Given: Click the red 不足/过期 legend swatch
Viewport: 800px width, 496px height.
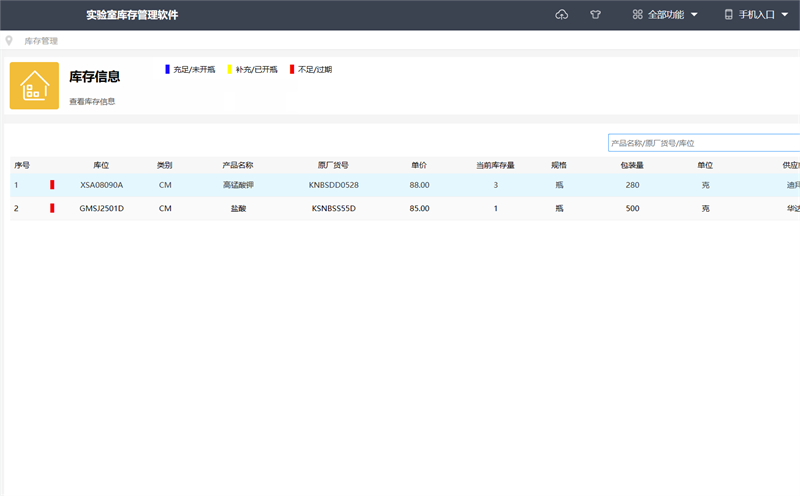Looking at the screenshot, I should (x=292, y=69).
